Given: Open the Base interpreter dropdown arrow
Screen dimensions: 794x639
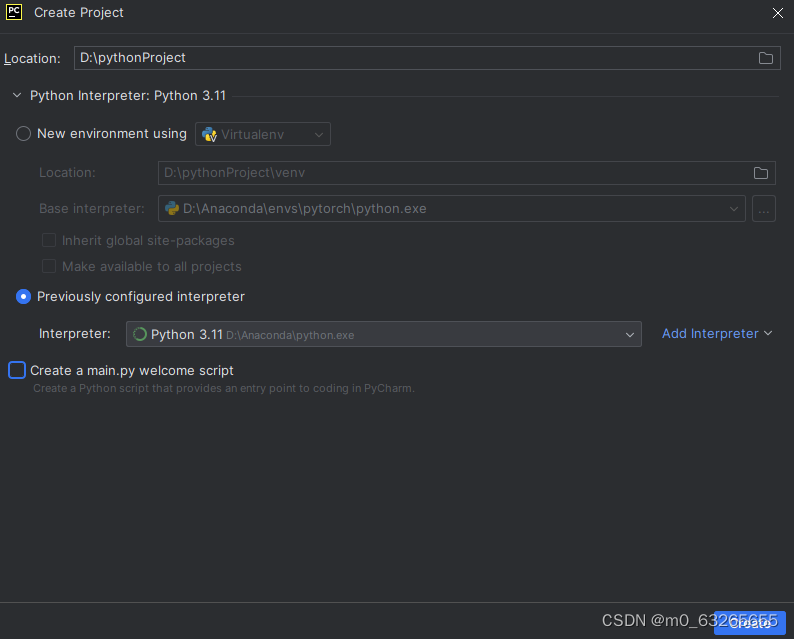Looking at the screenshot, I should pyautogui.click(x=733, y=209).
